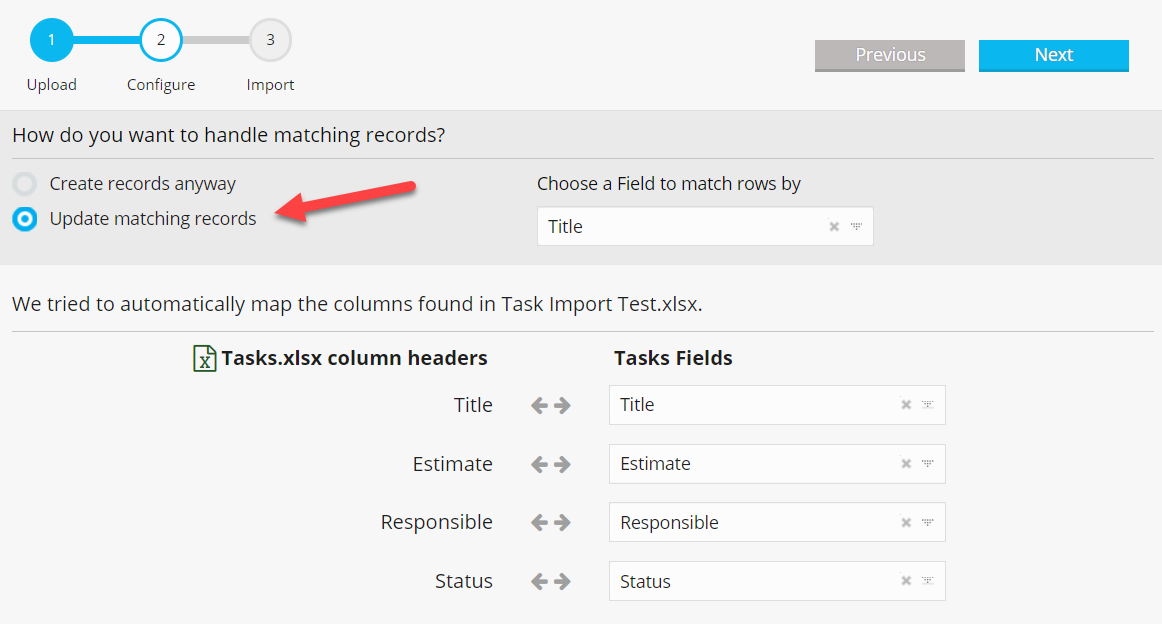Clear the Estimate mapping using x icon
The height and width of the screenshot is (624, 1162).
pyautogui.click(x=906, y=464)
